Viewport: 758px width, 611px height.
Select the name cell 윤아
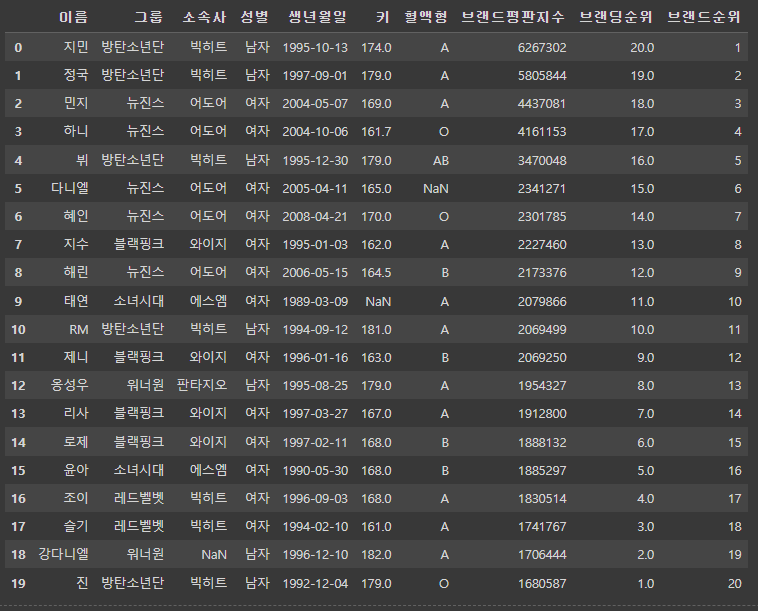(x=76, y=470)
